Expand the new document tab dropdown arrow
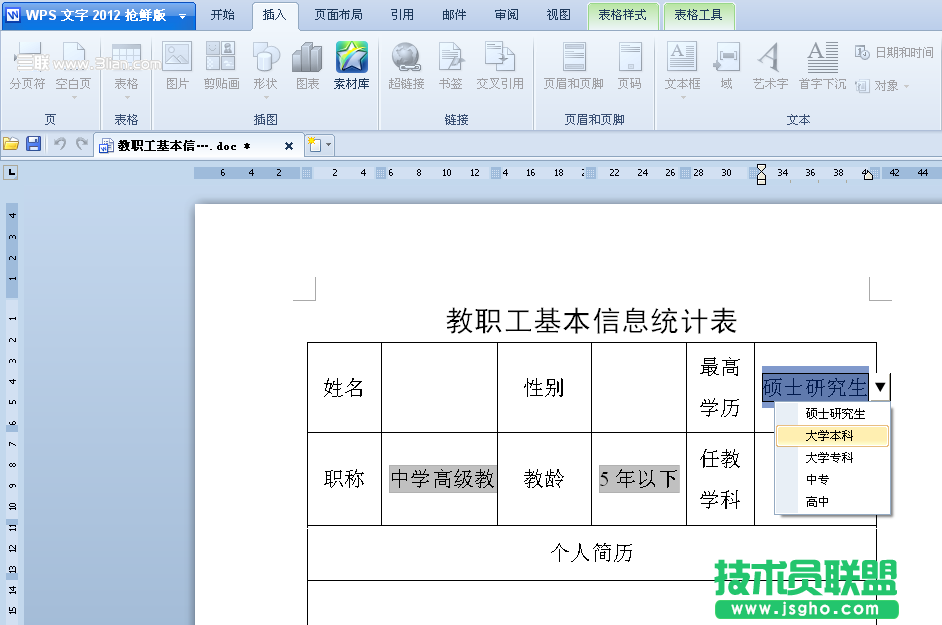Viewport: 942px width, 625px height. coord(329,146)
